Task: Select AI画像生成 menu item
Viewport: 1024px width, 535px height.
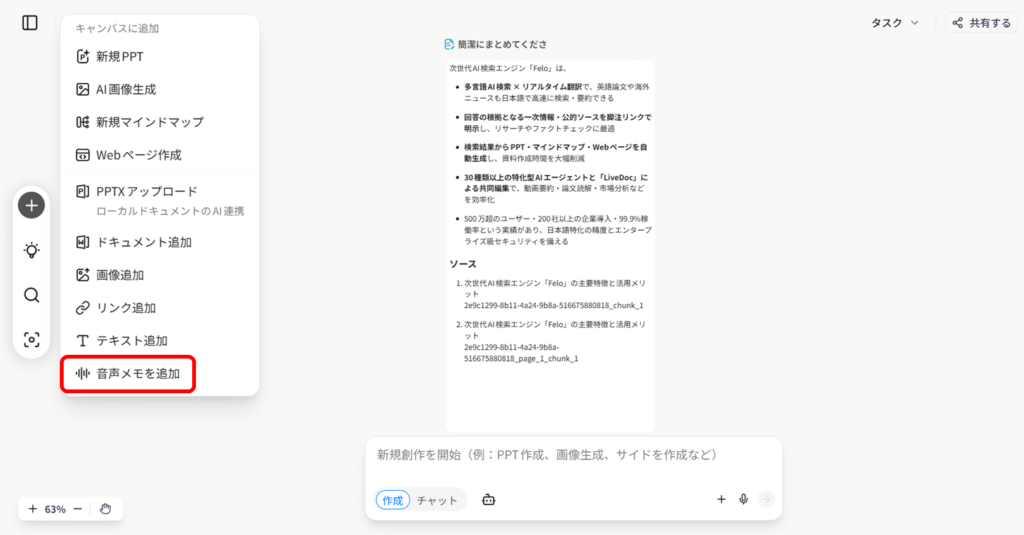Action: tap(126, 89)
